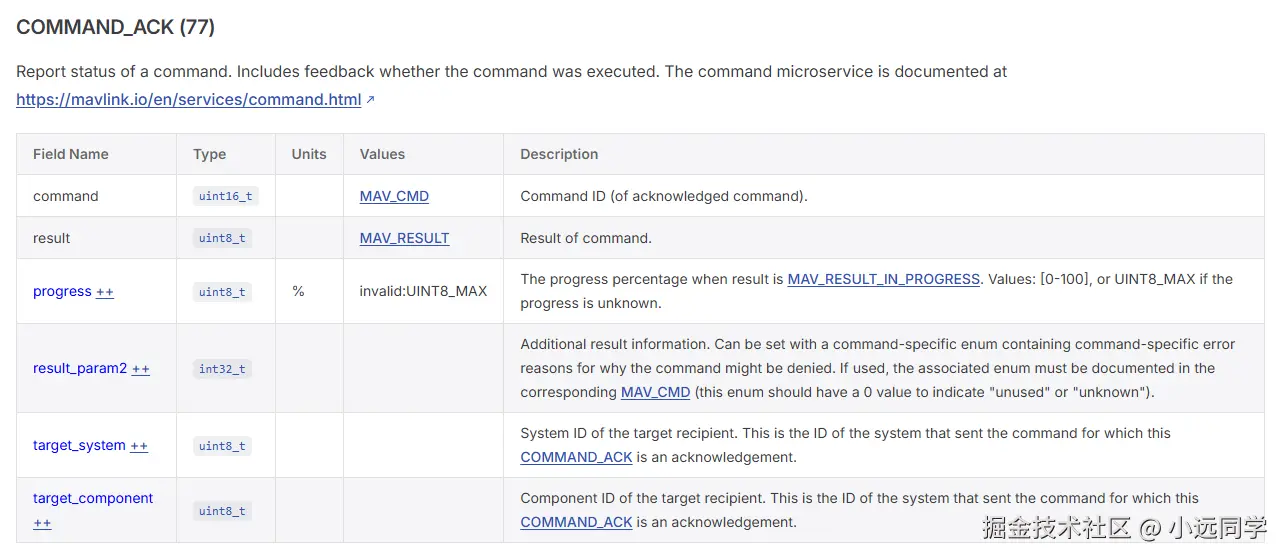Open the MAV_RESULT enum link

tap(404, 239)
